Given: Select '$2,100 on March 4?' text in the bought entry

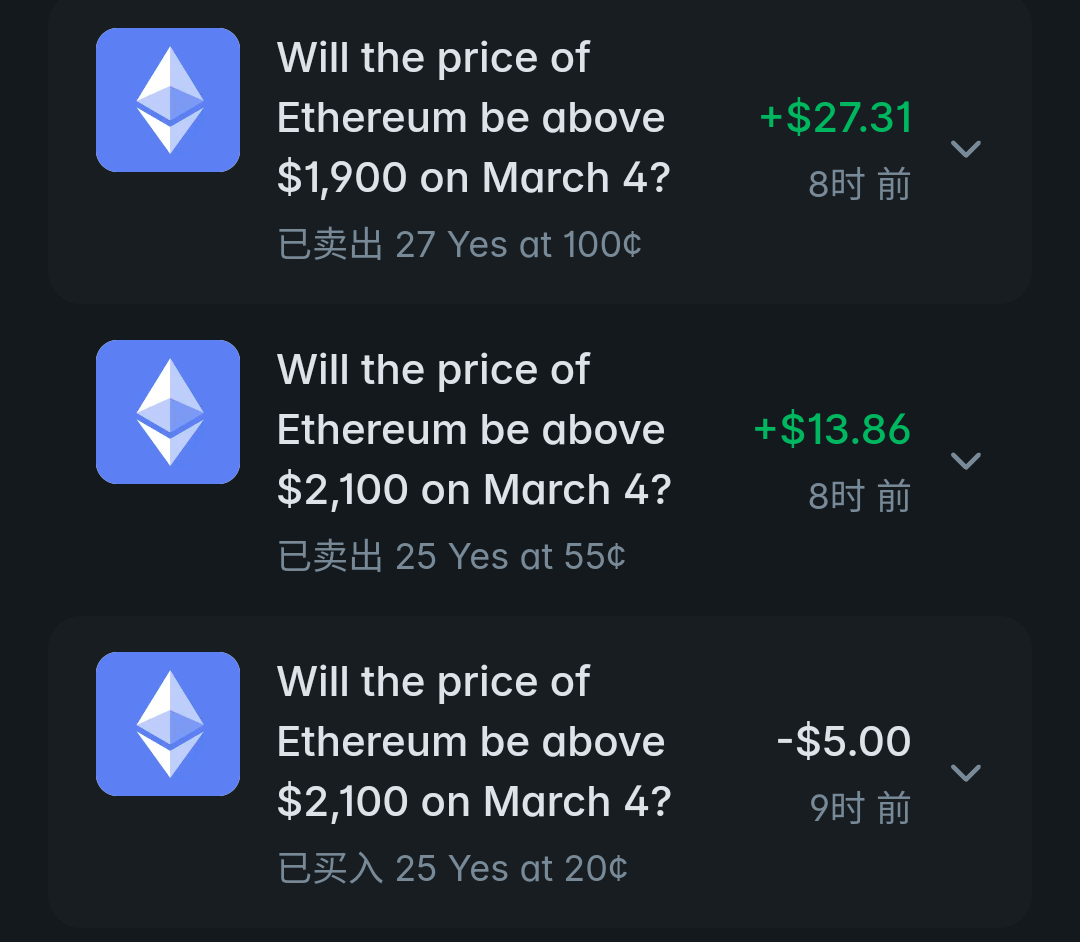Looking at the screenshot, I should click(474, 802).
